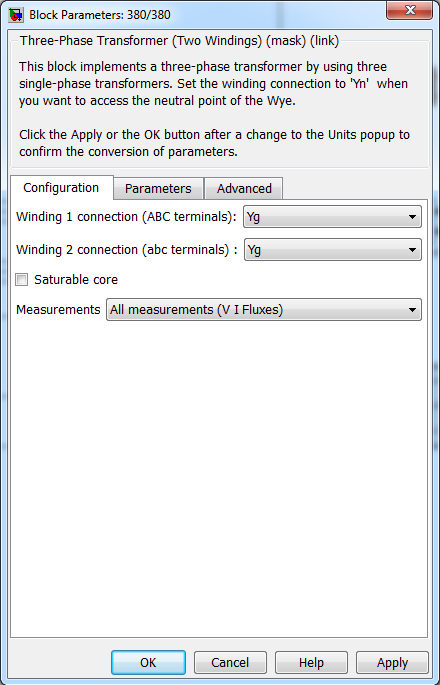Switch to the Advanced tab
Screen dimensions: 440x685
pyautogui.click(x=244, y=189)
